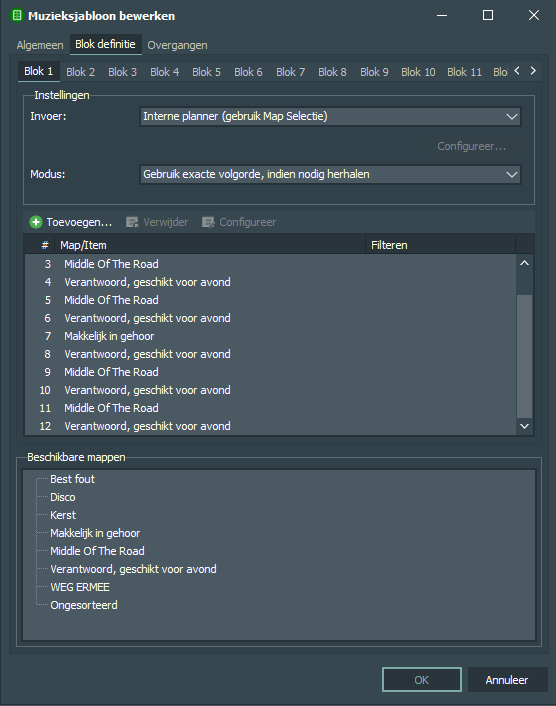Click the item list scrollbar thumb
The image size is (556, 706).
click(x=524, y=357)
